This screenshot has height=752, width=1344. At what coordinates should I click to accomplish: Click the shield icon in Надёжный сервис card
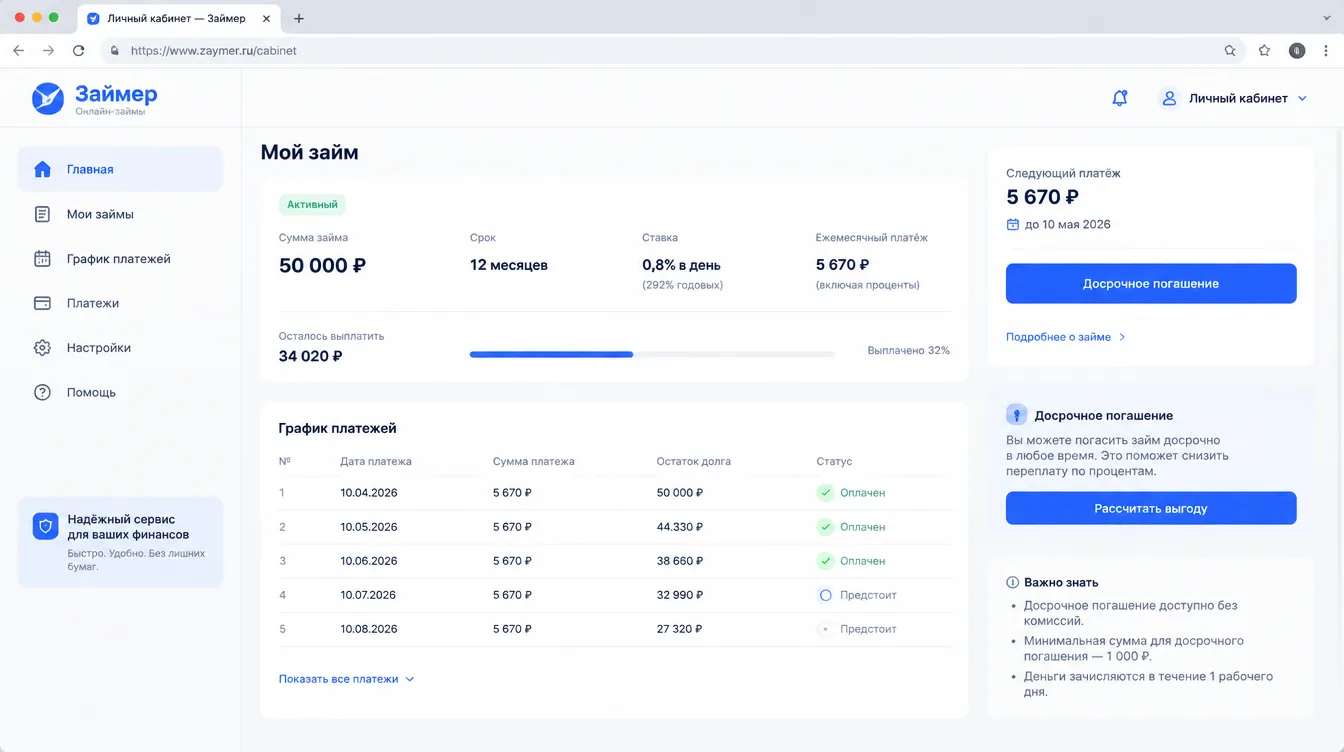(x=45, y=527)
